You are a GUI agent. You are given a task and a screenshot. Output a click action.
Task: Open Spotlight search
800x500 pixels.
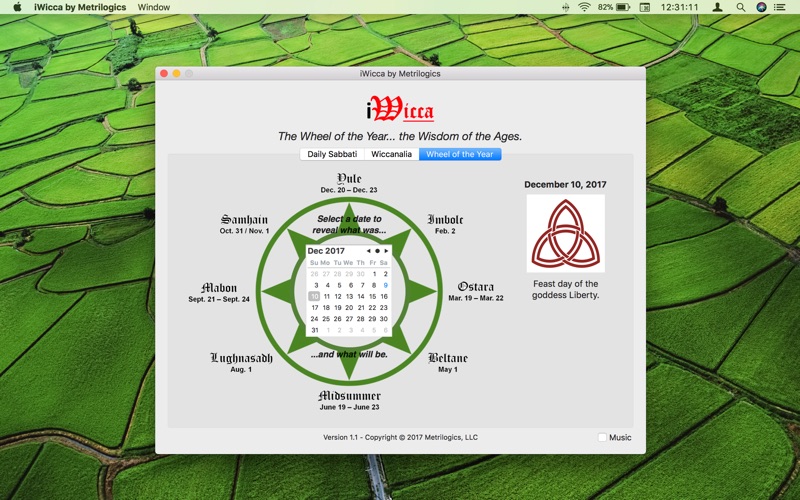click(x=740, y=7)
